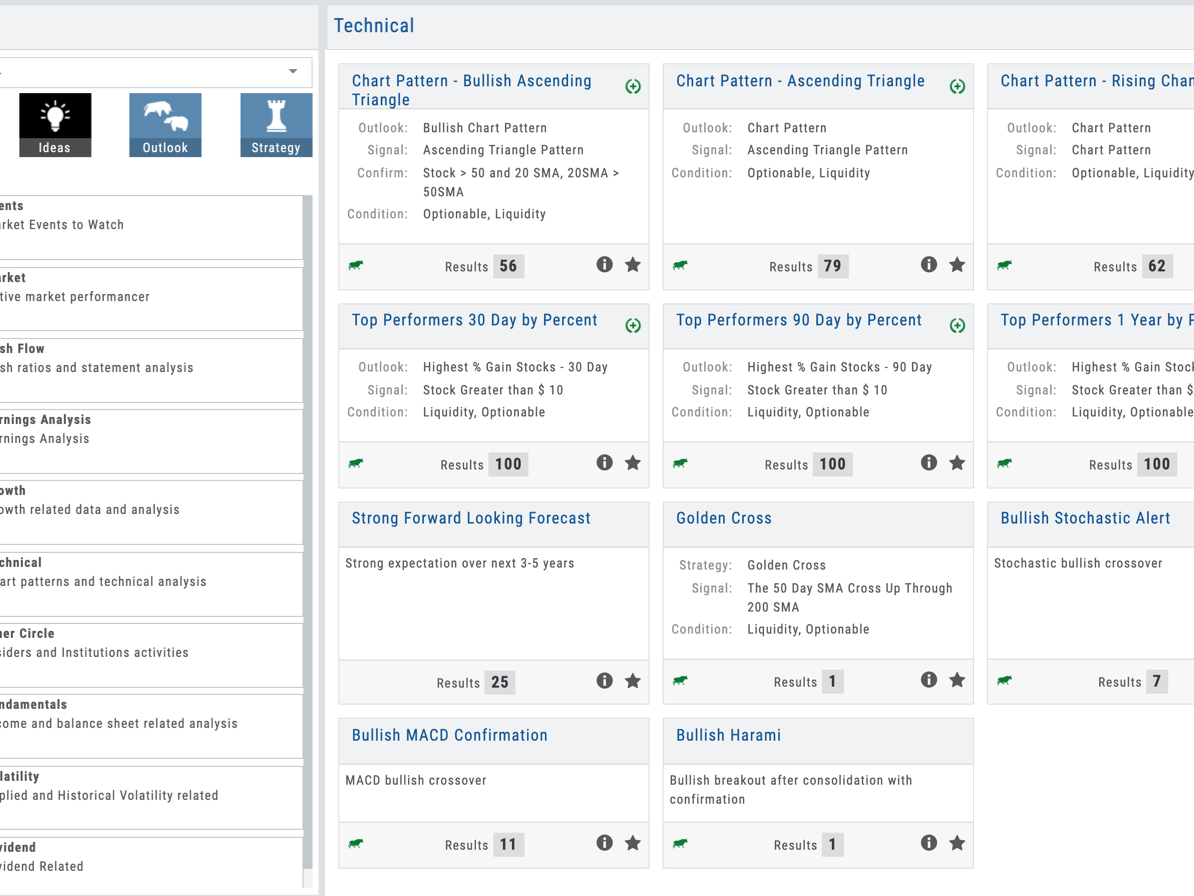Select the Strategy chess rook icon
Viewport: 1194px width, 896px height.
(276, 124)
